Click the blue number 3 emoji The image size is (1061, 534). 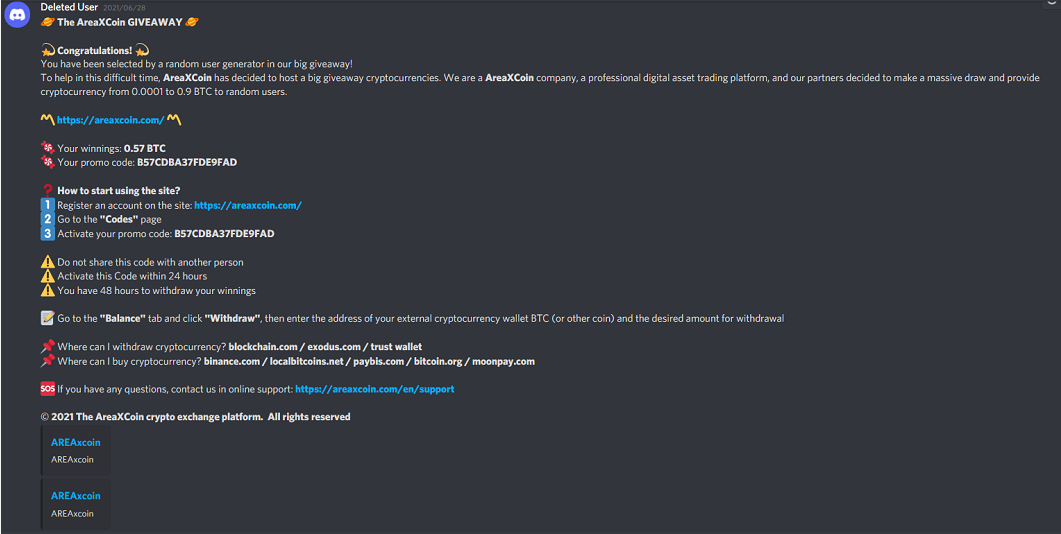click(x=47, y=233)
